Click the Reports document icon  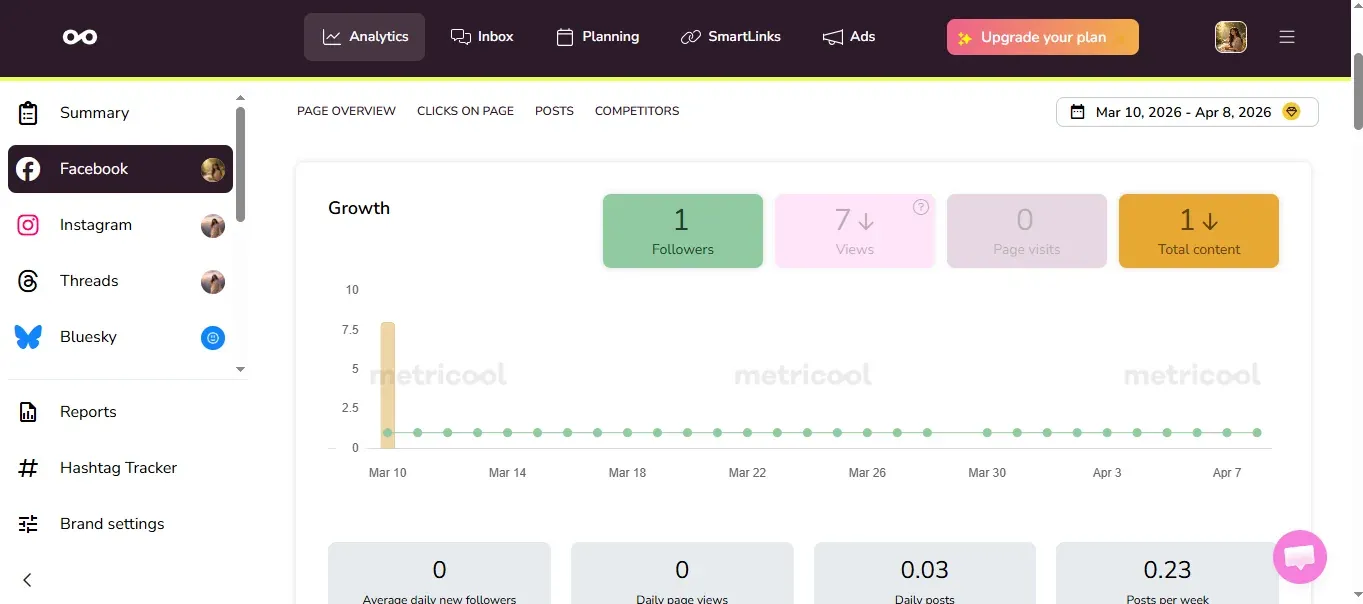28,412
